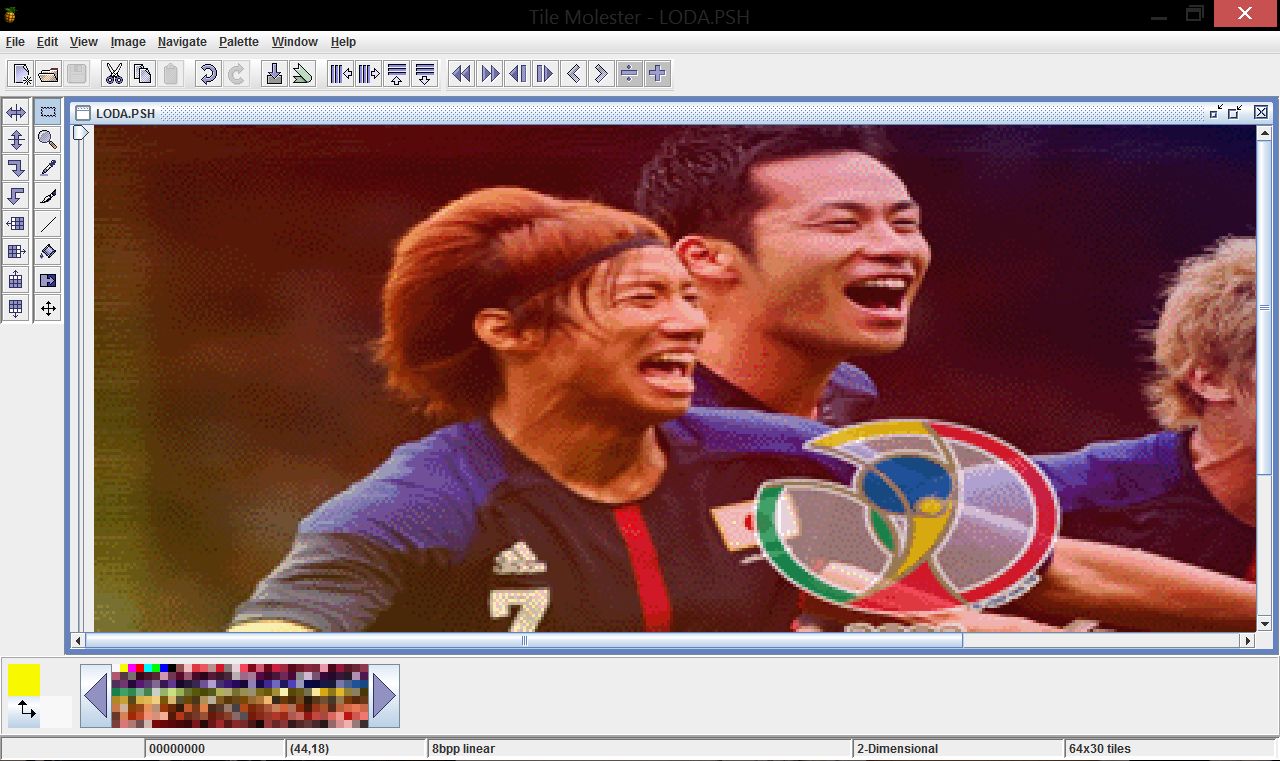
Task: Click the '64x30 tiles' status text
Action: (1100, 749)
